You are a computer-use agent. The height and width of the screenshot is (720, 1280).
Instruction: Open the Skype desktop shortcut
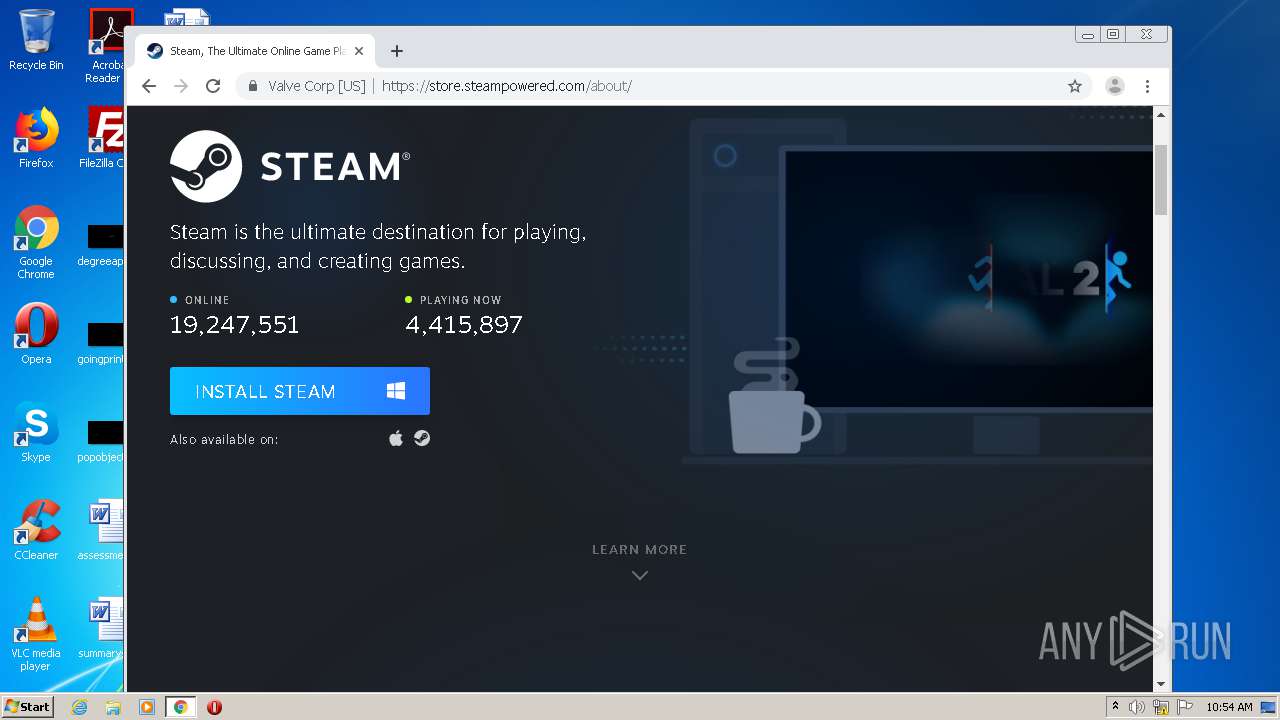[x=36, y=432]
